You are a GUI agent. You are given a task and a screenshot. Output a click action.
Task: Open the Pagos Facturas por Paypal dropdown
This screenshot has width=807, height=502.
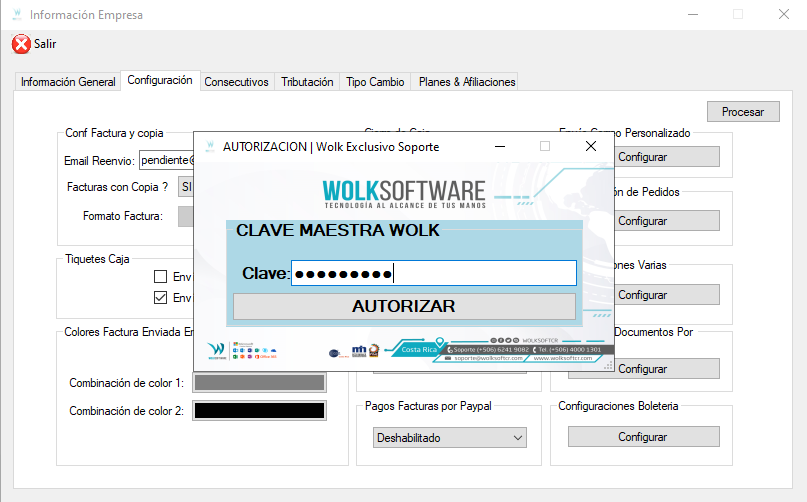tap(450, 438)
